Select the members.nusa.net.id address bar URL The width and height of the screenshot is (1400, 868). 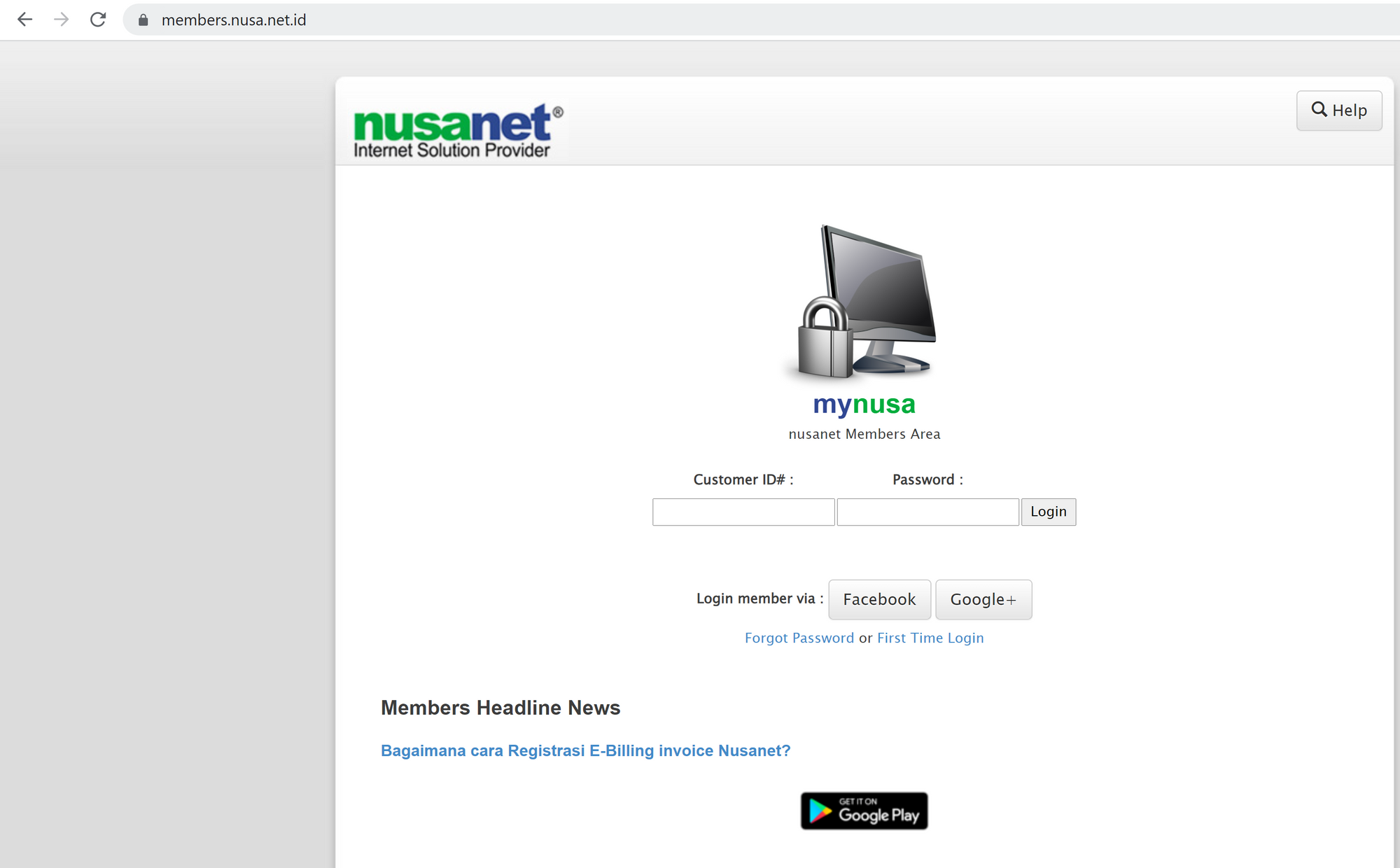click(x=234, y=20)
